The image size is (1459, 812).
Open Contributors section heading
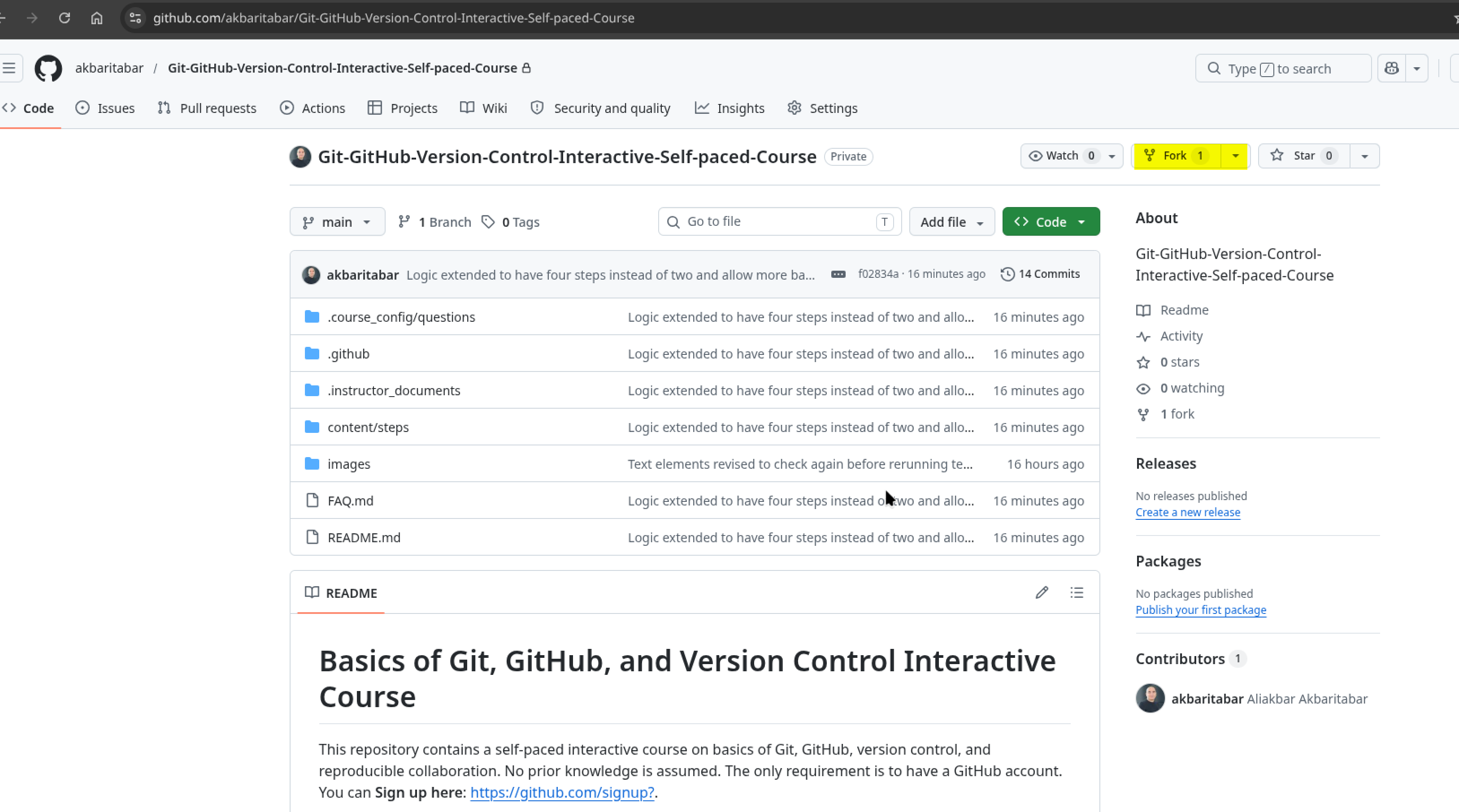pyautogui.click(x=1181, y=659)
